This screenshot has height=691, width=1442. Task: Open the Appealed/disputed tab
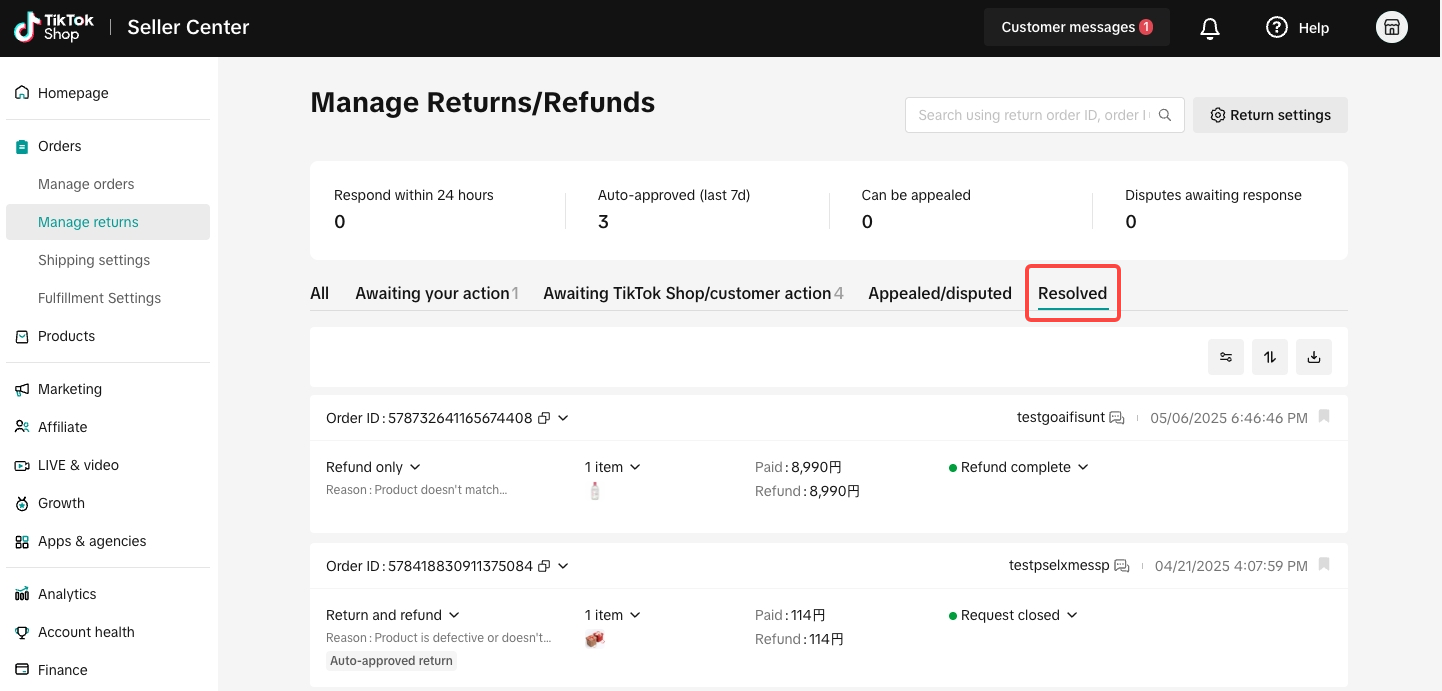pyautogui.click(x=940, y=293)
